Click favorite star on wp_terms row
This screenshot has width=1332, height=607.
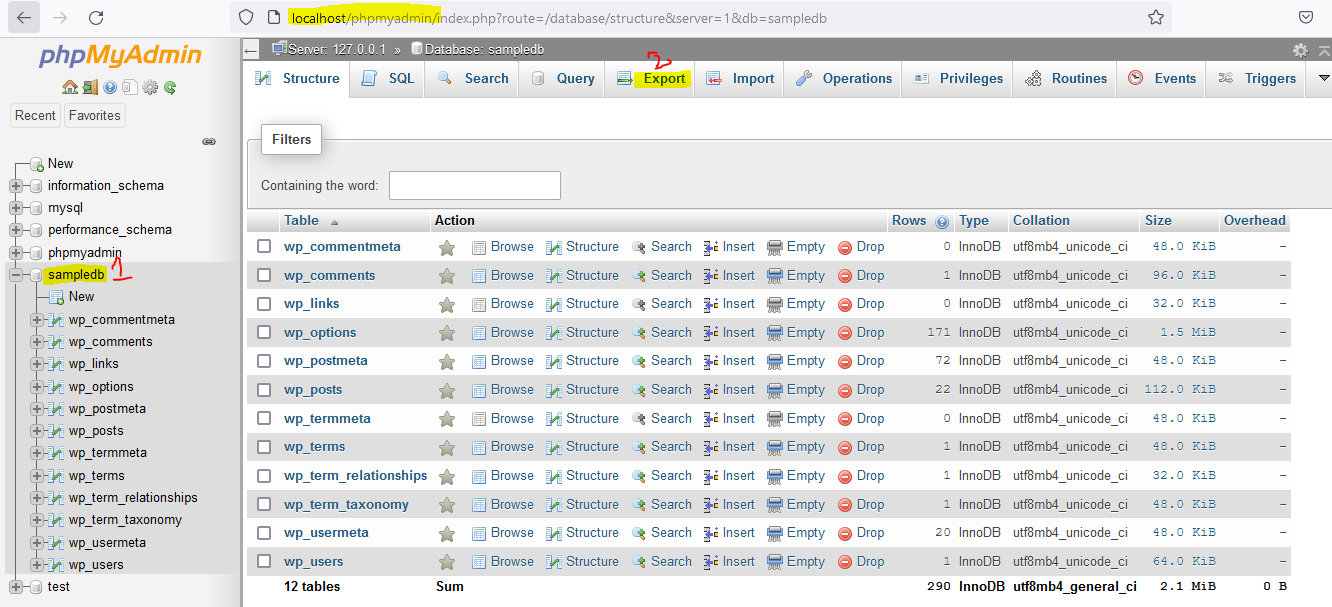tap(447, 447)
